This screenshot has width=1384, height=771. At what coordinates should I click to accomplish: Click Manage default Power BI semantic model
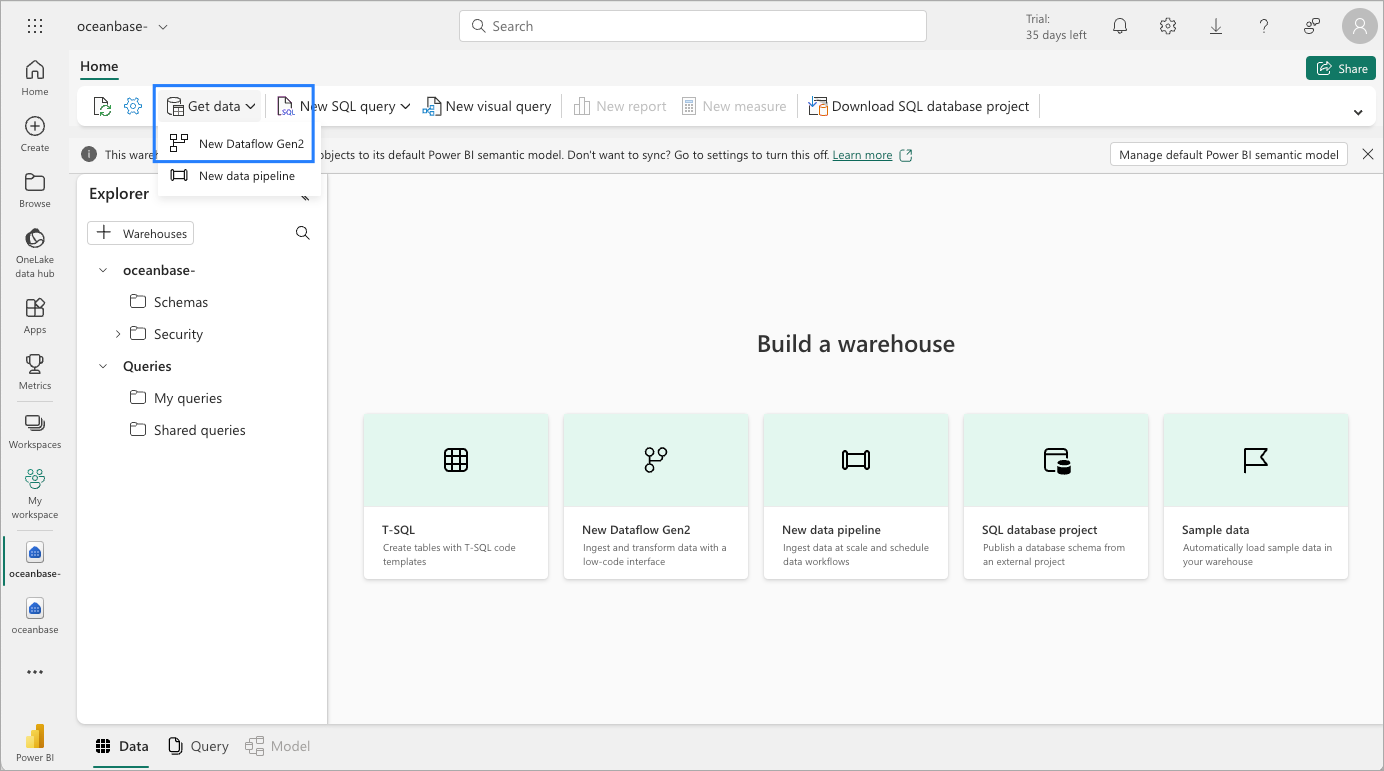(x=1228, y=155)
